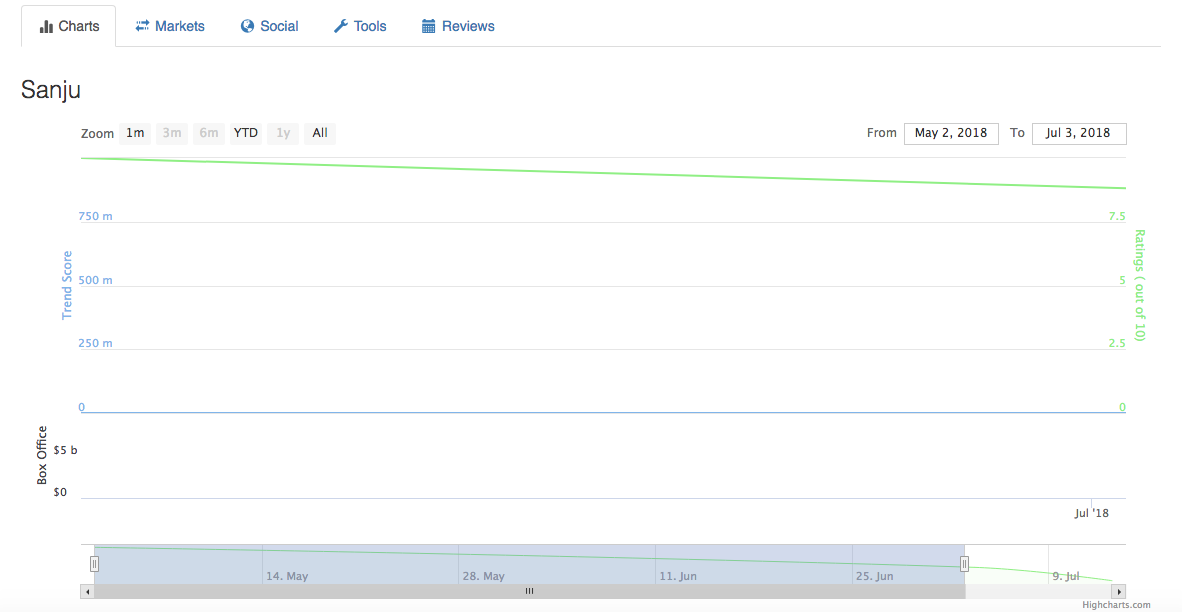Open the Highcharts.com credit link
This screenshot has width=1182, height=612.
(1116, 605)
